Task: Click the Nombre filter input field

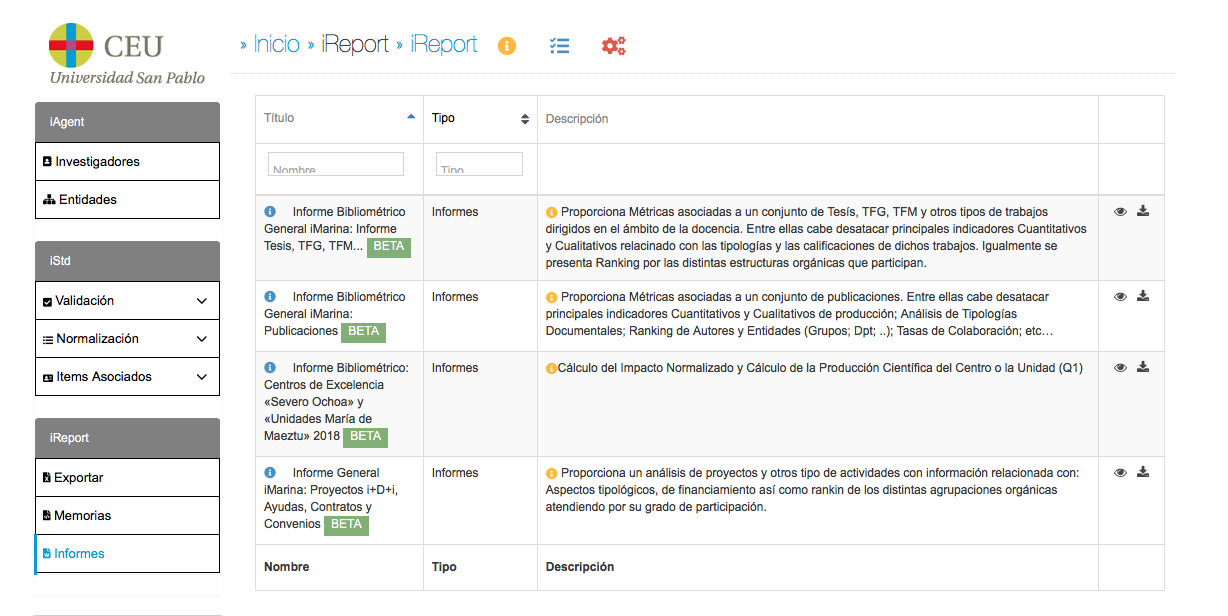Action: [336, 165]
